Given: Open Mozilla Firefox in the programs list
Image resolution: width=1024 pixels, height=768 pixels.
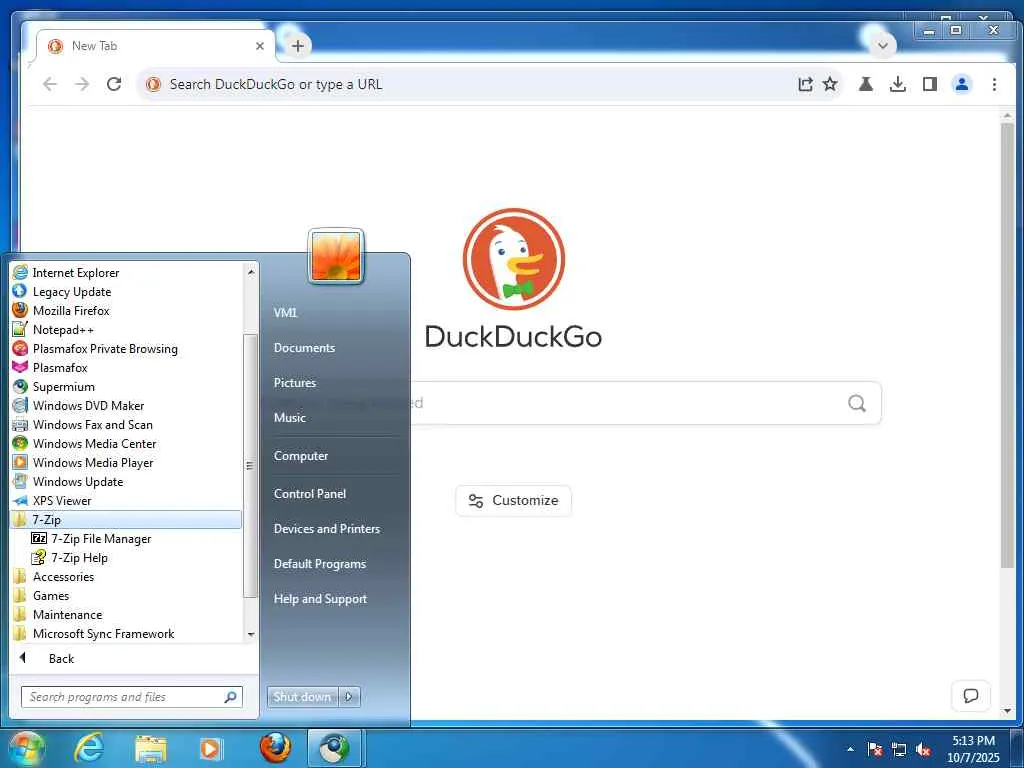Looking at the screenshot, I should [x=127, y=310].
